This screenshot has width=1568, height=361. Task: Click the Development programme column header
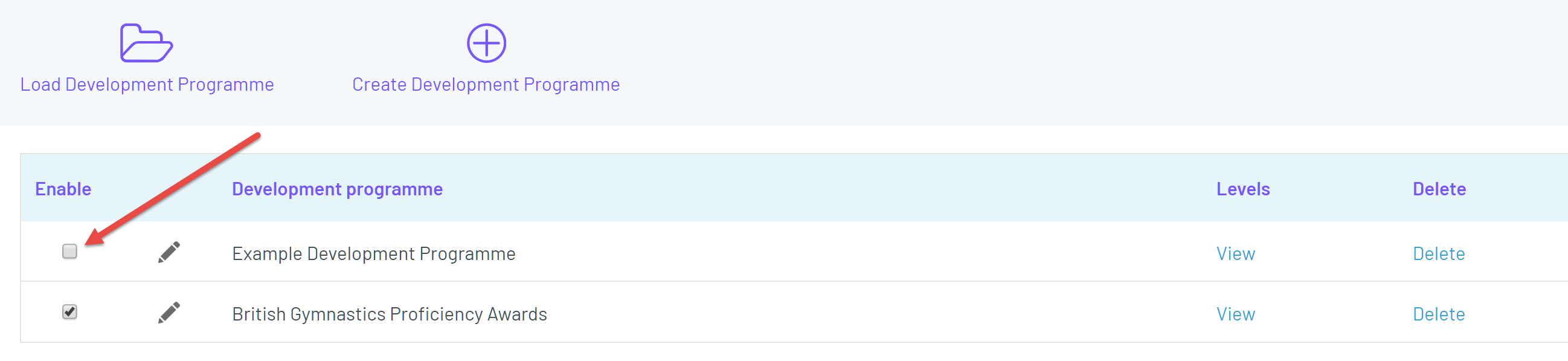pos(337,189)
